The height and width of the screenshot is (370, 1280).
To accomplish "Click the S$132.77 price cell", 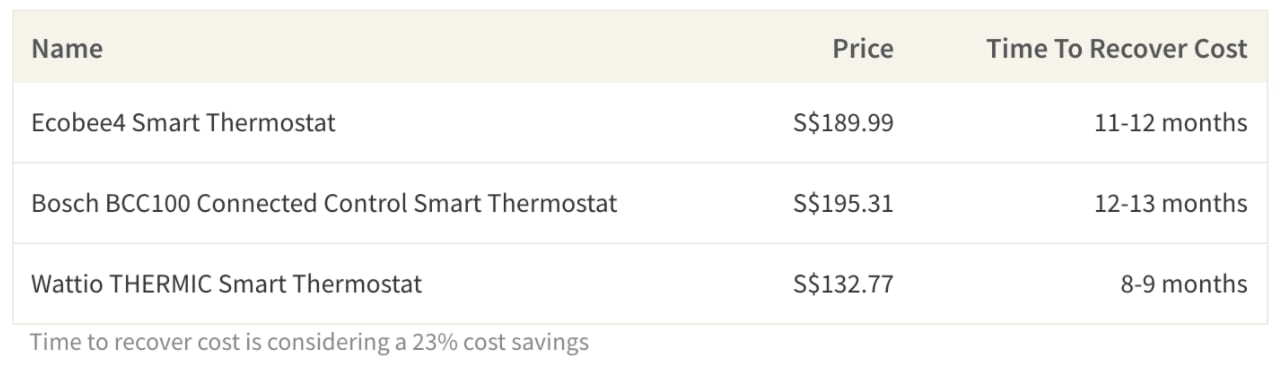I will coord(843,284).
